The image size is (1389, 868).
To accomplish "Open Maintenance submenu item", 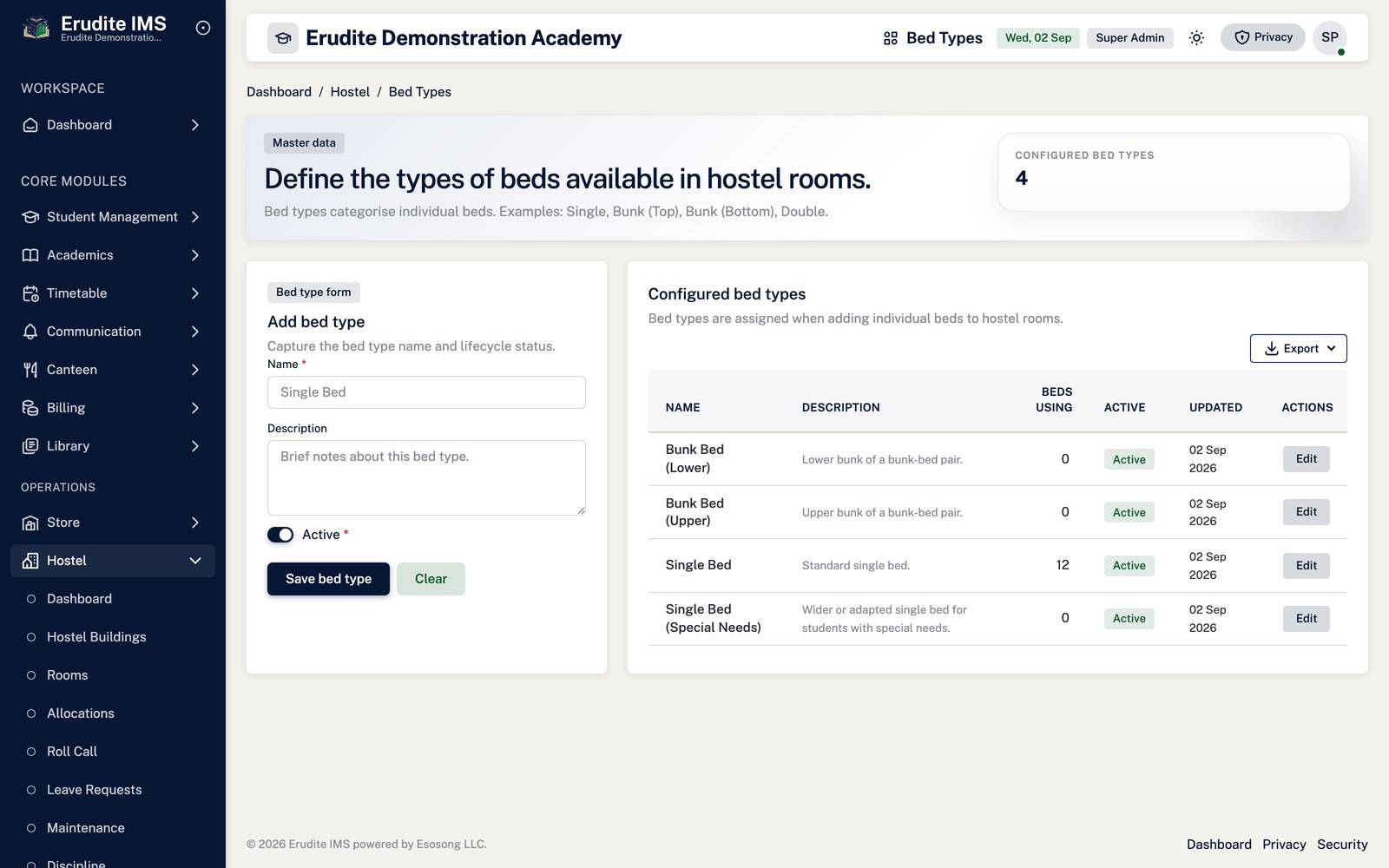I will [113, 828].
